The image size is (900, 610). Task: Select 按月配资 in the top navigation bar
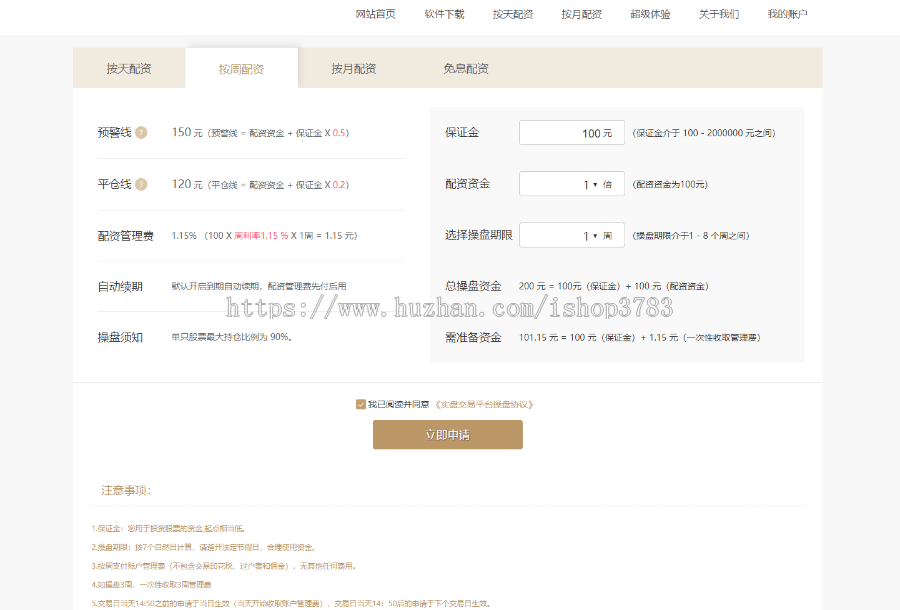581,14
